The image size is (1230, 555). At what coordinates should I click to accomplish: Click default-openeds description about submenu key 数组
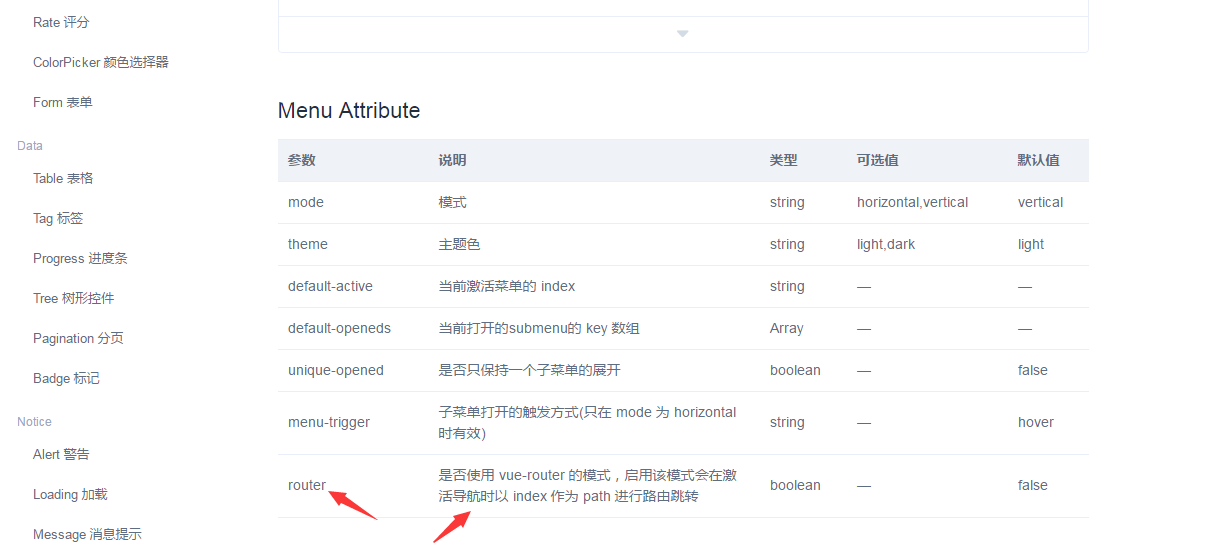click(539, 328)
